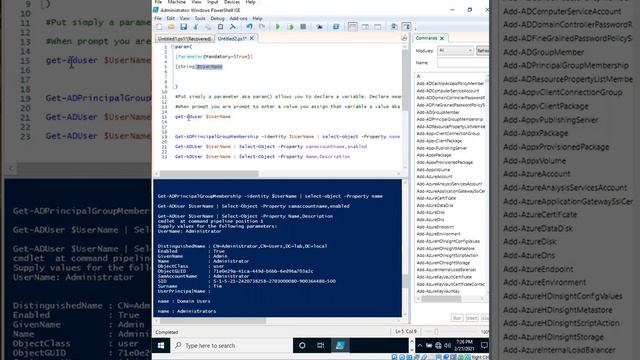Select Add-AzureAccount in the command list
This screenshot has height=360, width=640.
pos(435,177)
